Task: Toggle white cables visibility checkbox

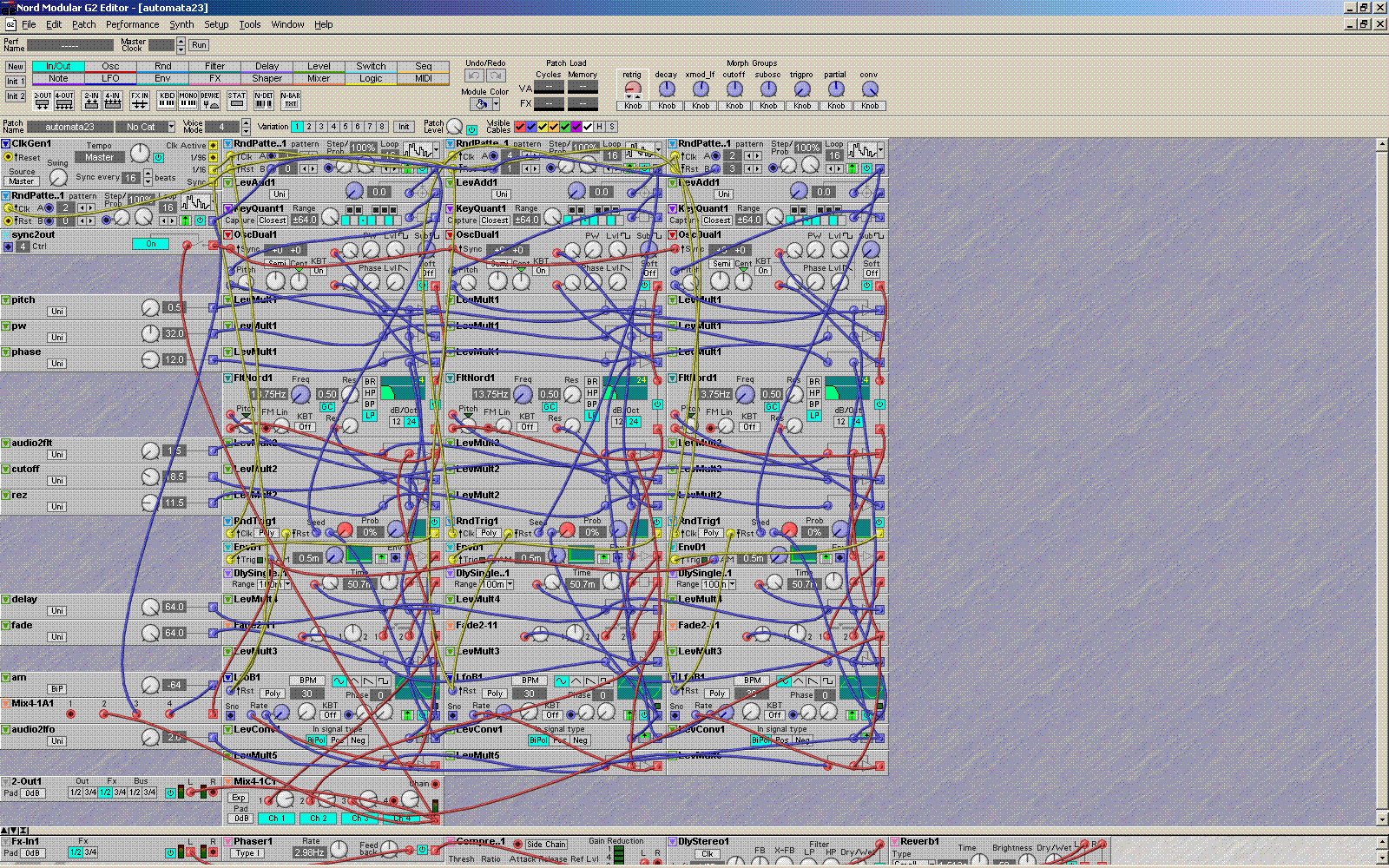Action: click(x=588, y=127)
